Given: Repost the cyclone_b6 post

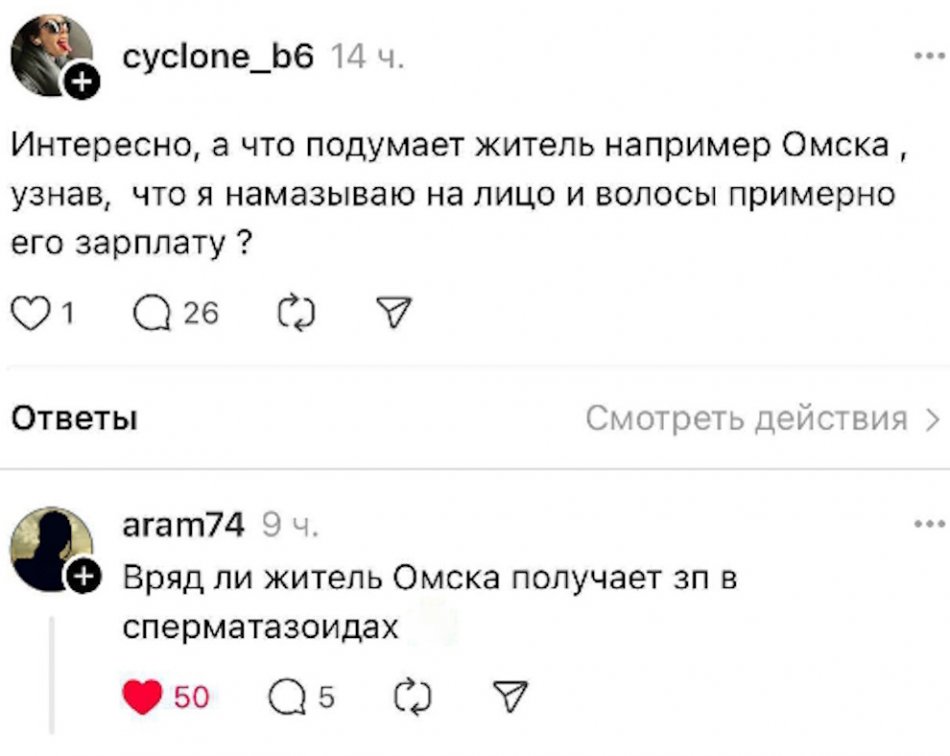Looking at the screenshot, I should pos(297,313).
